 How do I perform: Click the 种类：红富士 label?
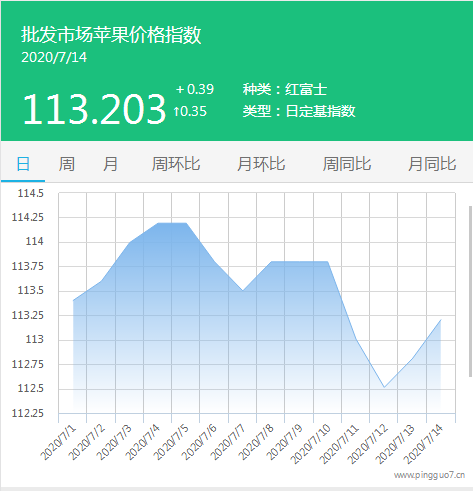click(285, 89)
